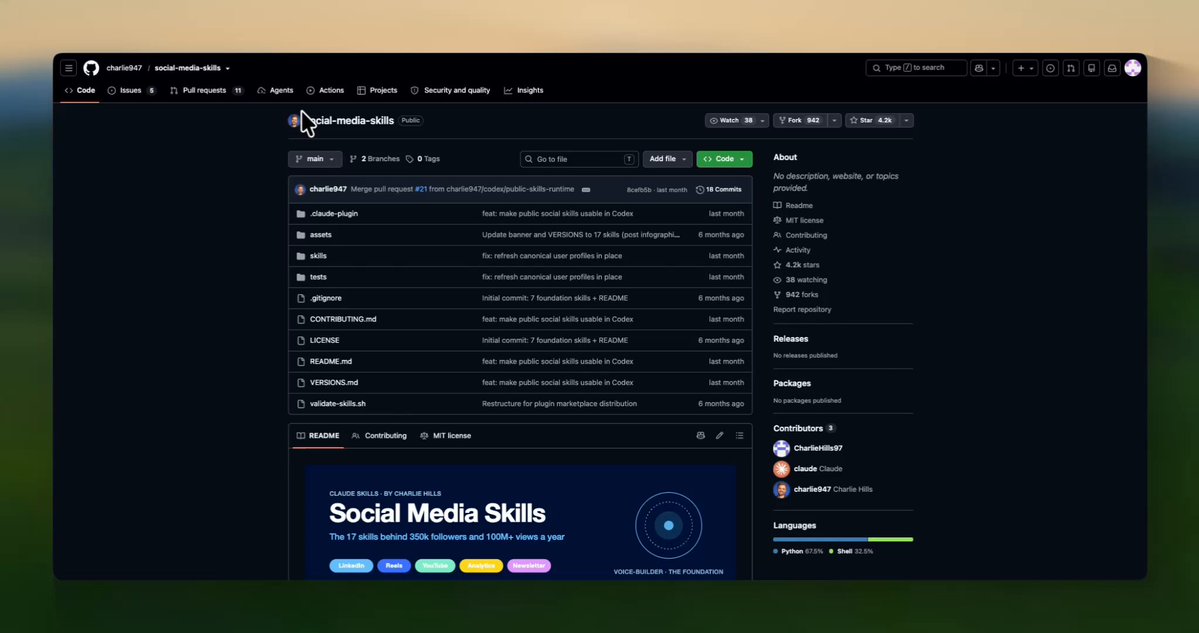Open Security and quality tab

coord(450,90)
